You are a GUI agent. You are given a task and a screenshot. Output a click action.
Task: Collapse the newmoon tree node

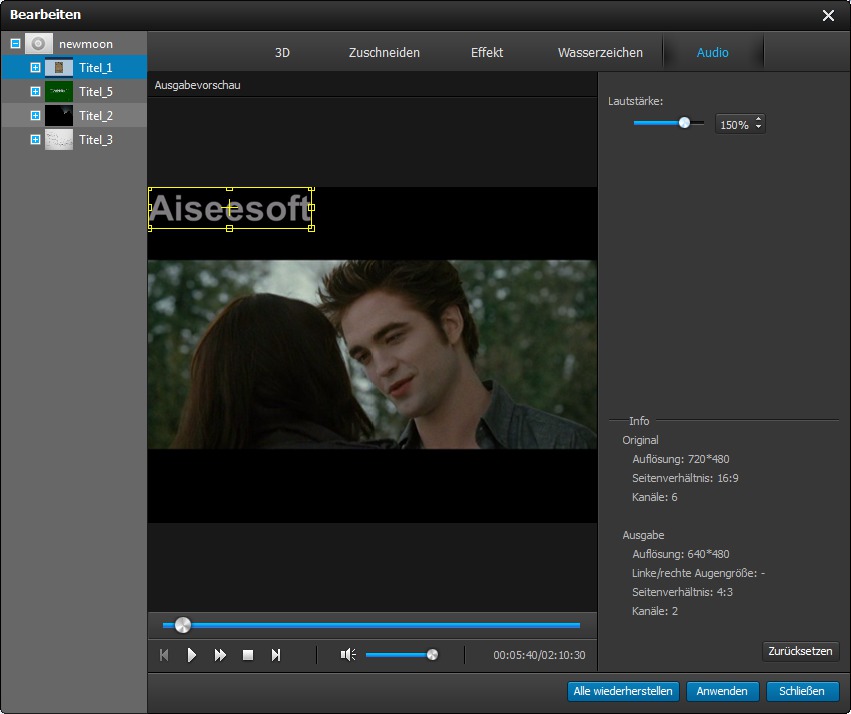[x=15, y=43]
